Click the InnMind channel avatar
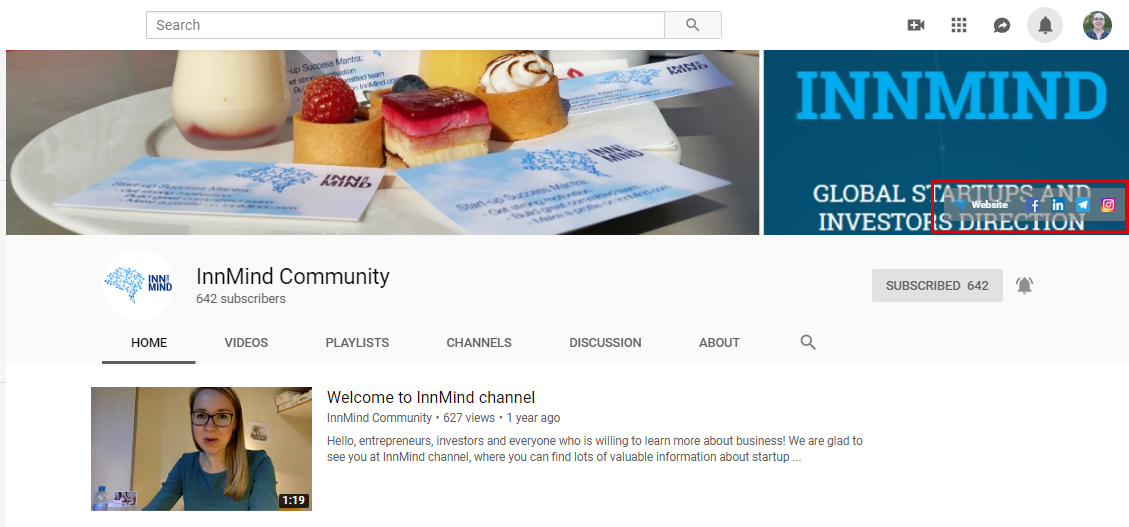Screen dimensions: 1129x527 [138, 284]
